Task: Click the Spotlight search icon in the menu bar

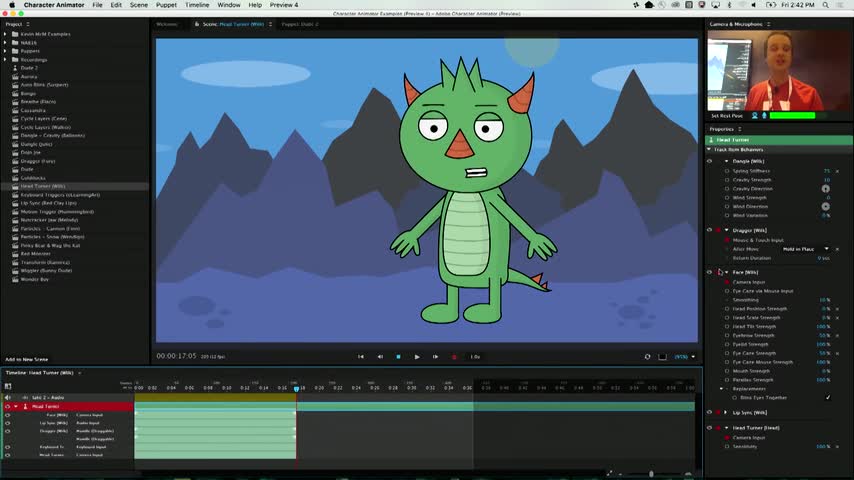Action: point(826,5)
